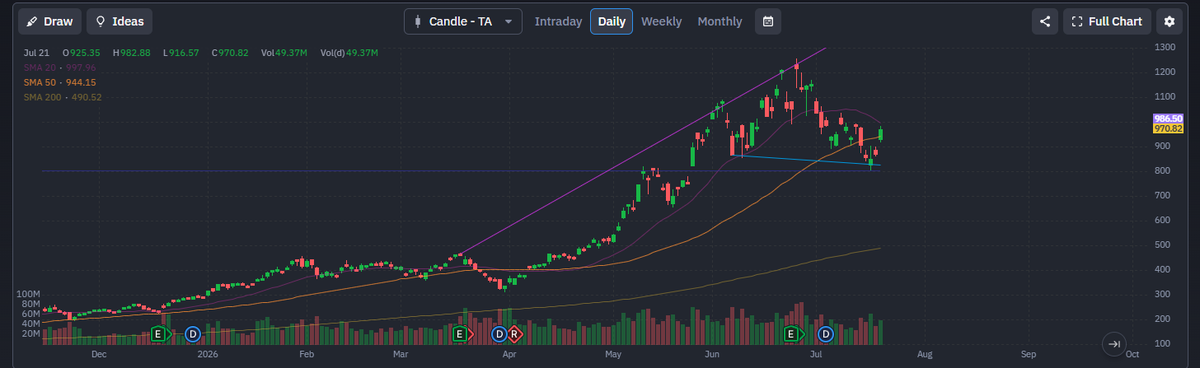Open the Draw tools button

49,21
